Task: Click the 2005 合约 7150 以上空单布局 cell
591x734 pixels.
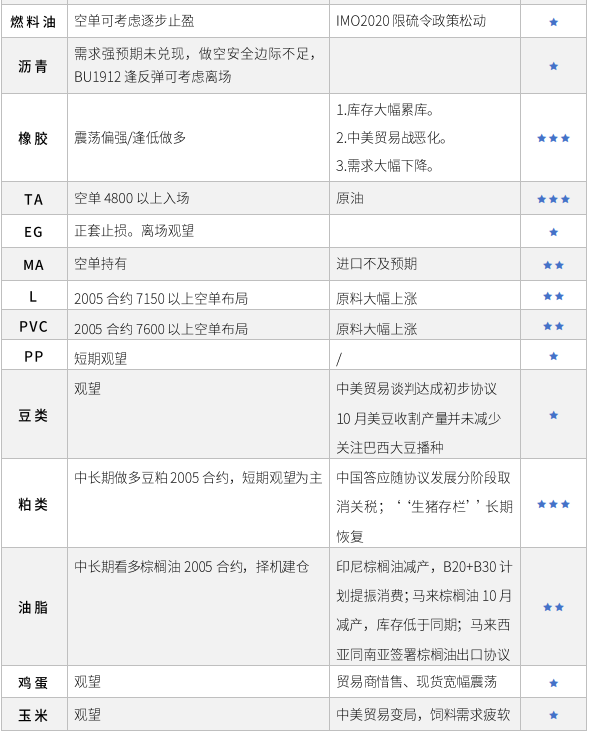Action: (198, 295)
